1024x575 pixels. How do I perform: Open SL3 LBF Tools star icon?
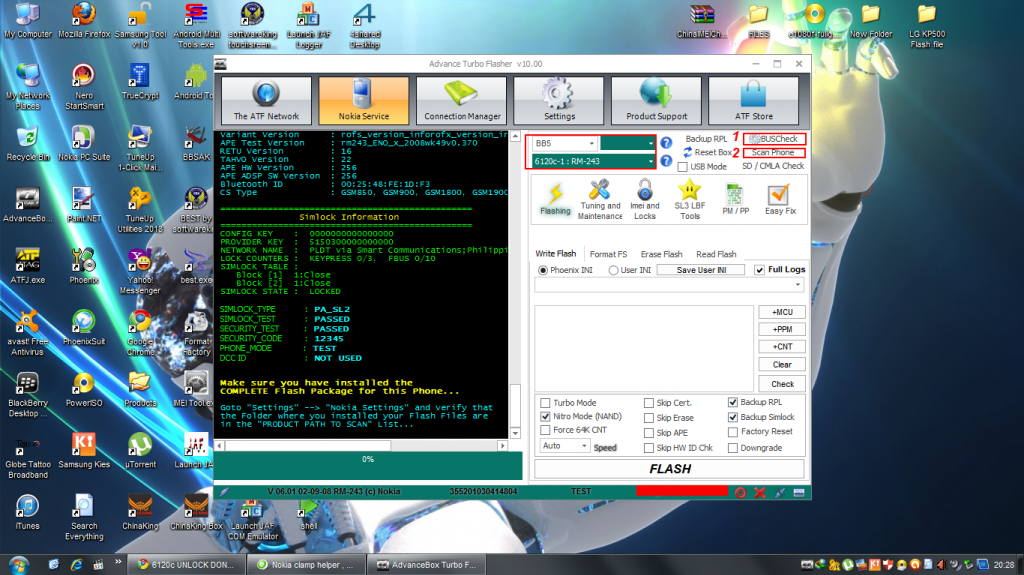(690, 199)
